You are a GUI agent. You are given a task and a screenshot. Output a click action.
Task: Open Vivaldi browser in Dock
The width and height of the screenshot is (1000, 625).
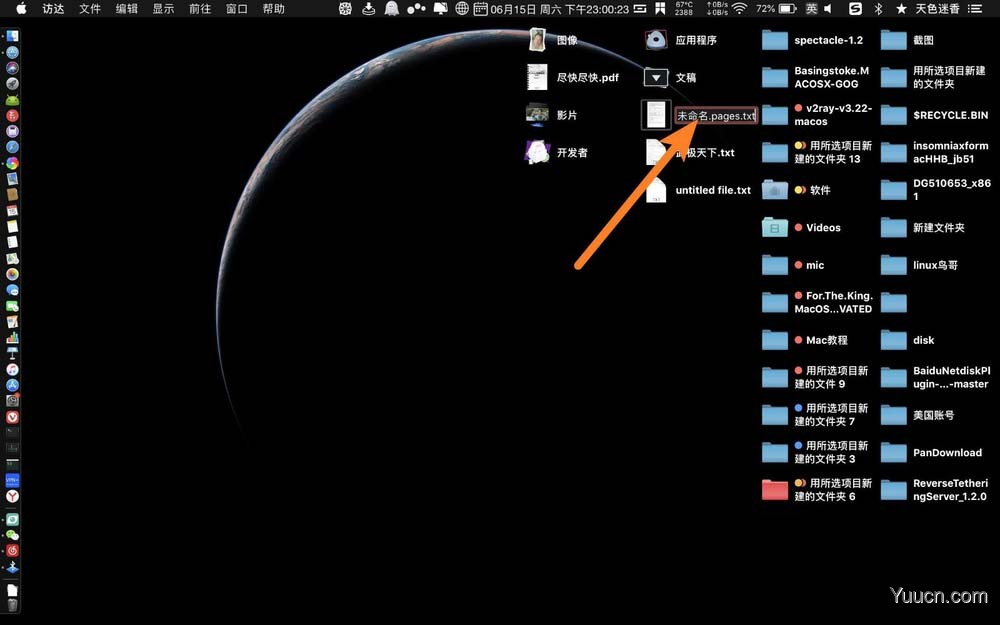(x=12, y=417)
